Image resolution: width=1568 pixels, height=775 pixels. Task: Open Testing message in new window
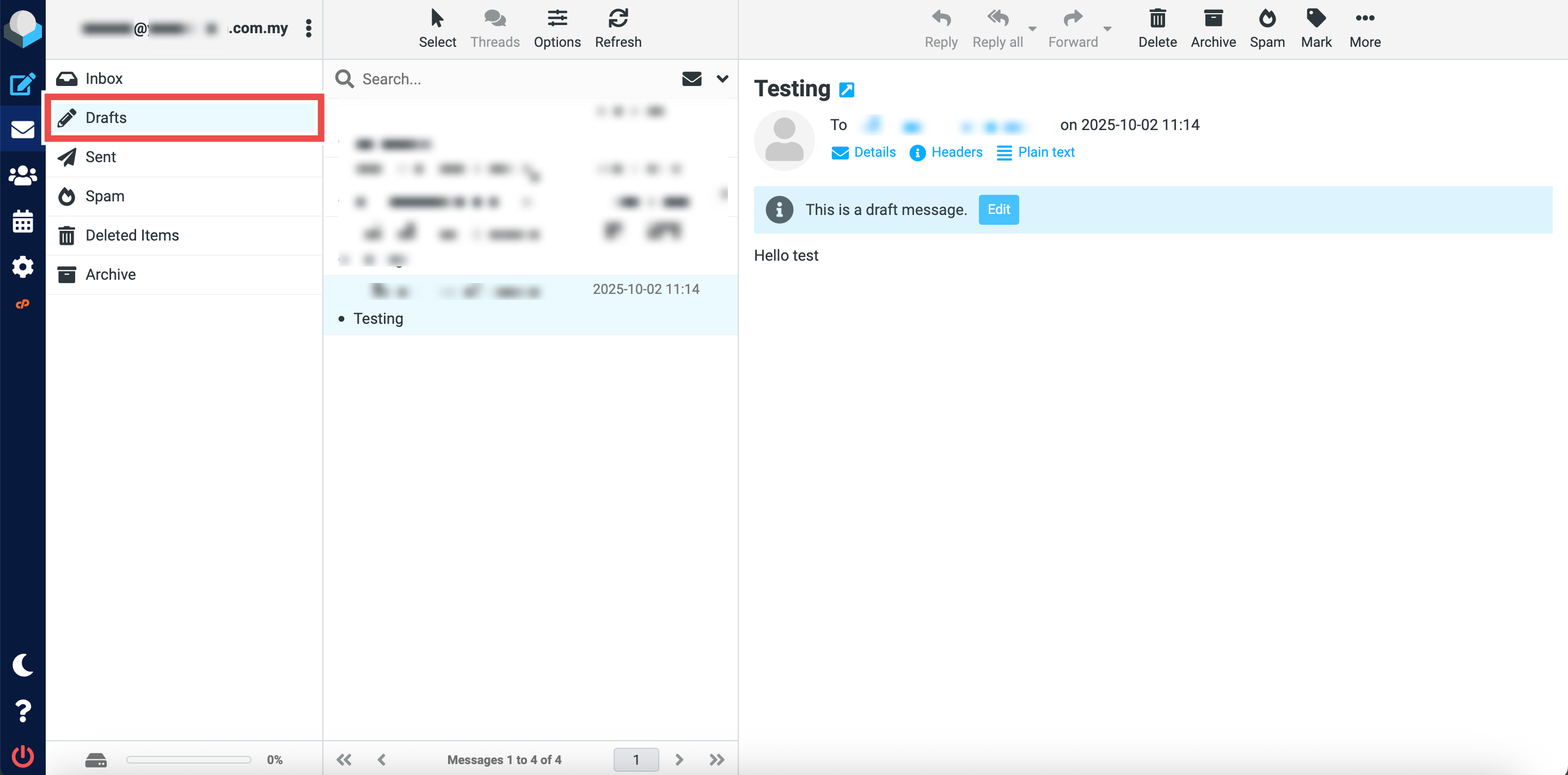coord(846,89)
